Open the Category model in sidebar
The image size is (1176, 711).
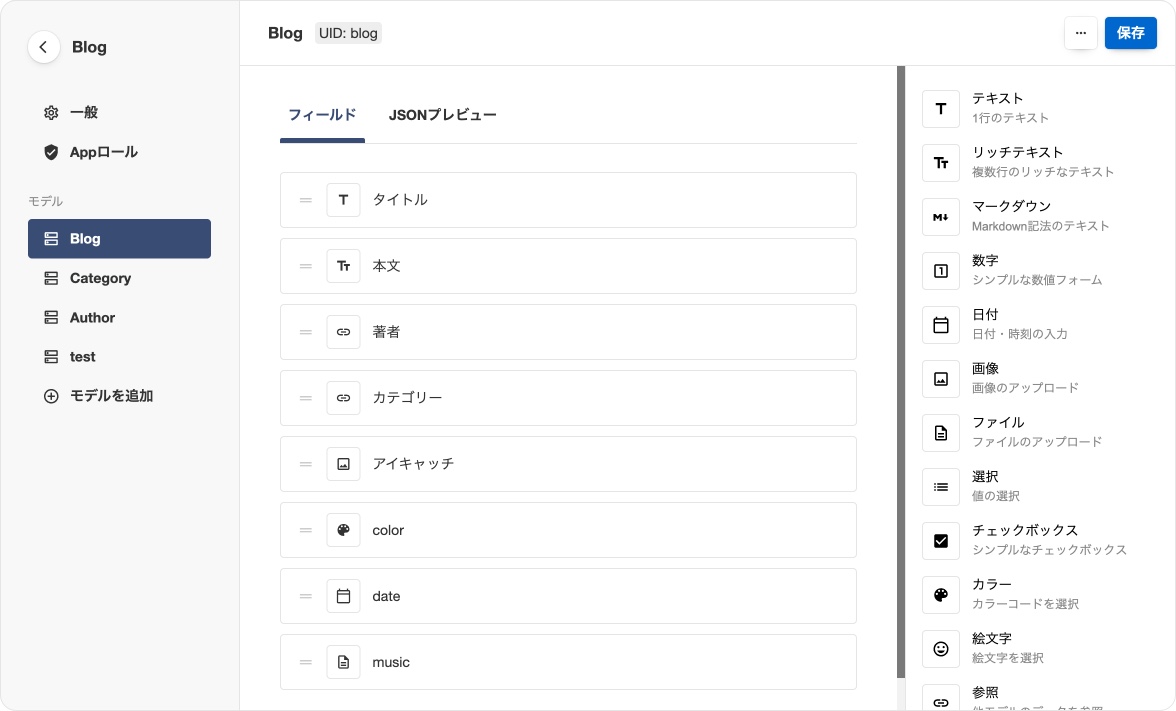point(100,278)
